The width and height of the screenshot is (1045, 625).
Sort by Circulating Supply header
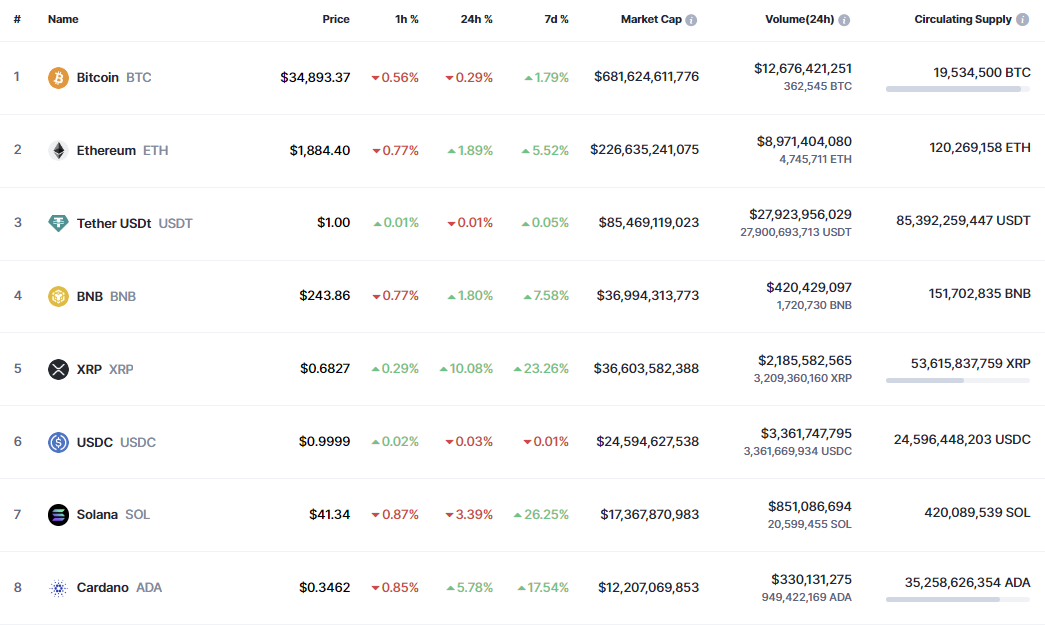(x=963, y=19)
